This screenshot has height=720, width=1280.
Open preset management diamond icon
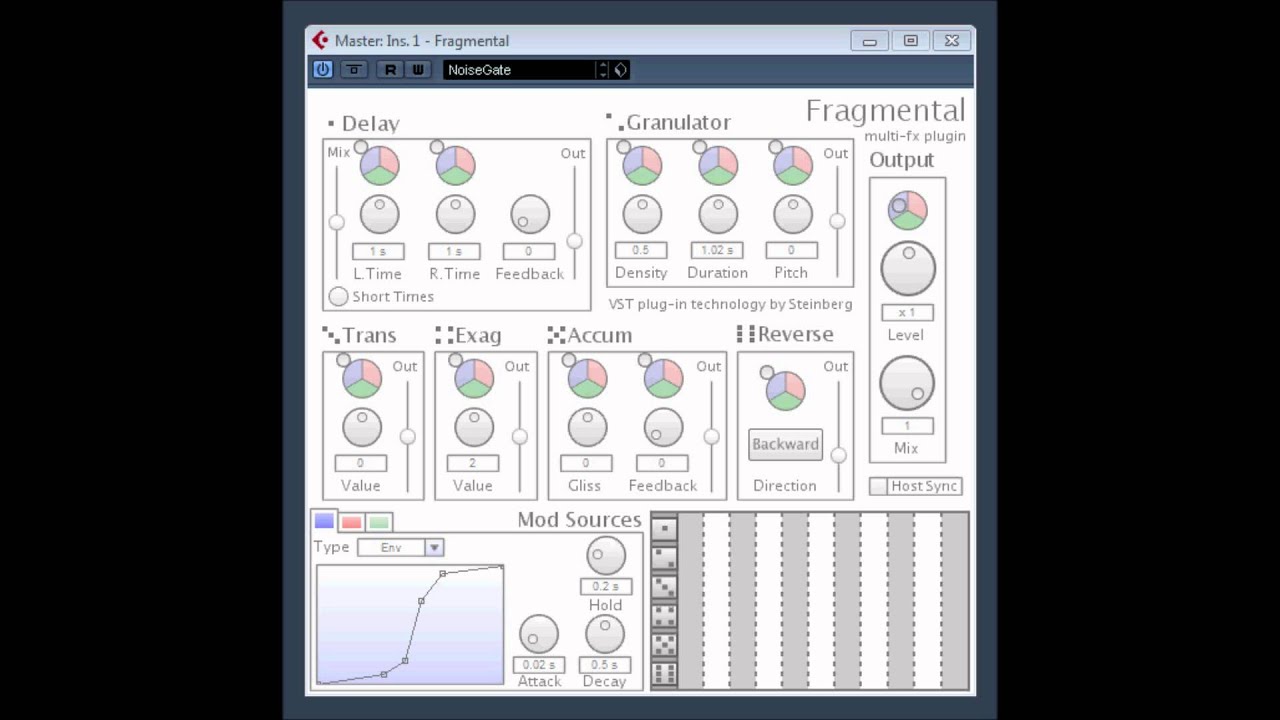621,70
